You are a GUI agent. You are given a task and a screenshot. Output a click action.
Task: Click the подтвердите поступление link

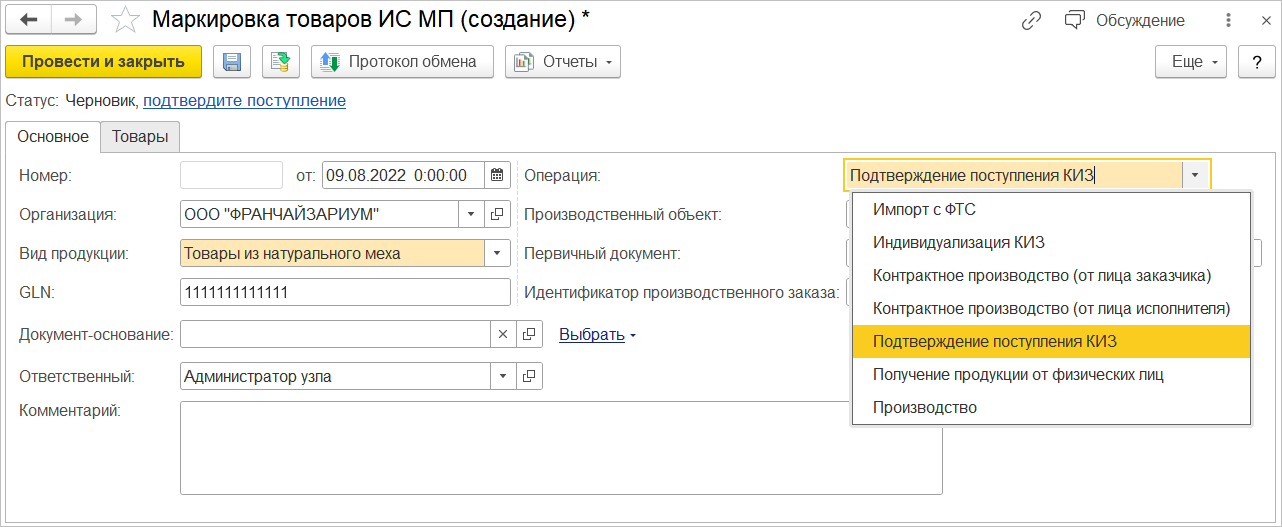pyautogui.click(x=244, y=100)
